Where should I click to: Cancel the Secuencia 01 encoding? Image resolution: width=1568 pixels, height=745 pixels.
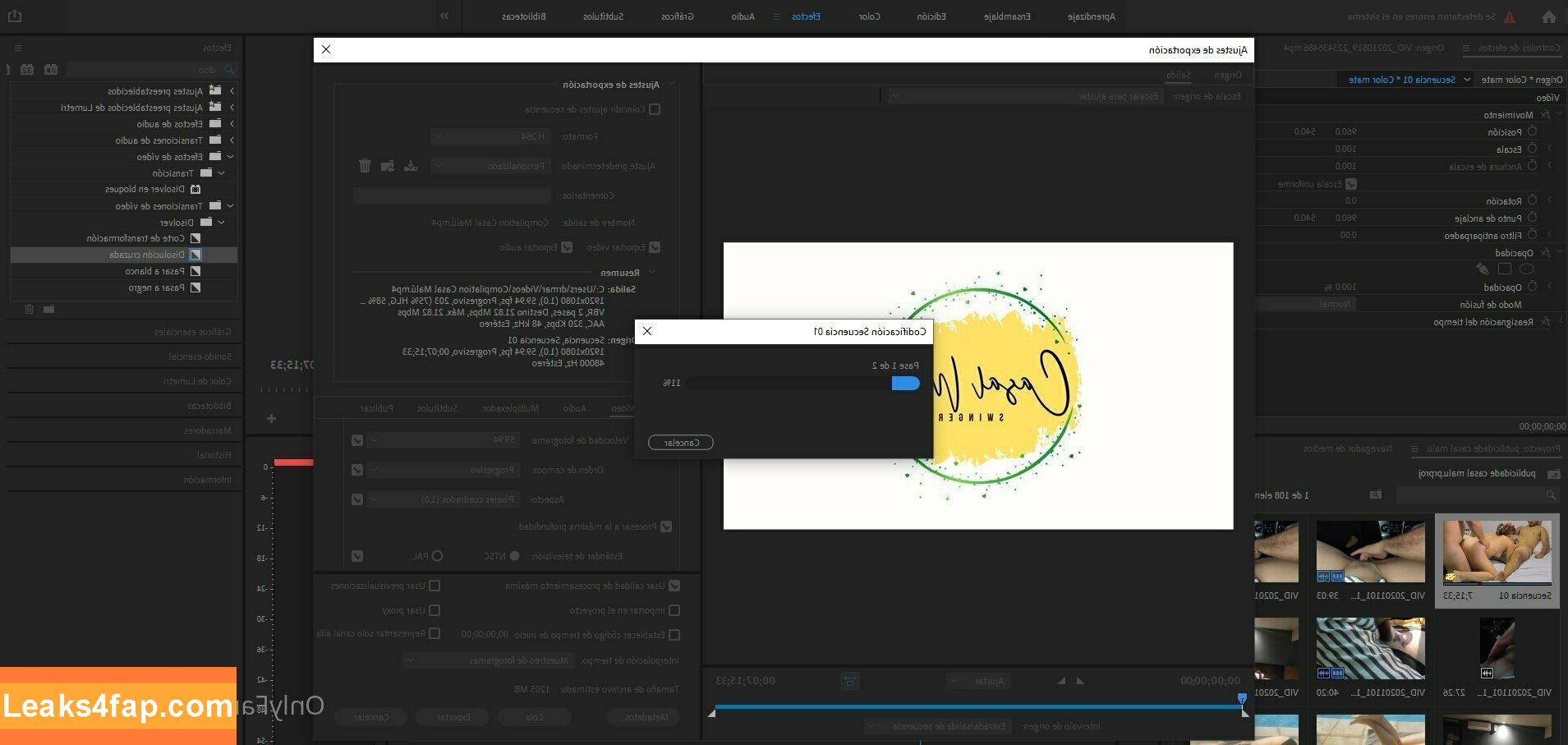pyautogui.click(x=681, y=443)
